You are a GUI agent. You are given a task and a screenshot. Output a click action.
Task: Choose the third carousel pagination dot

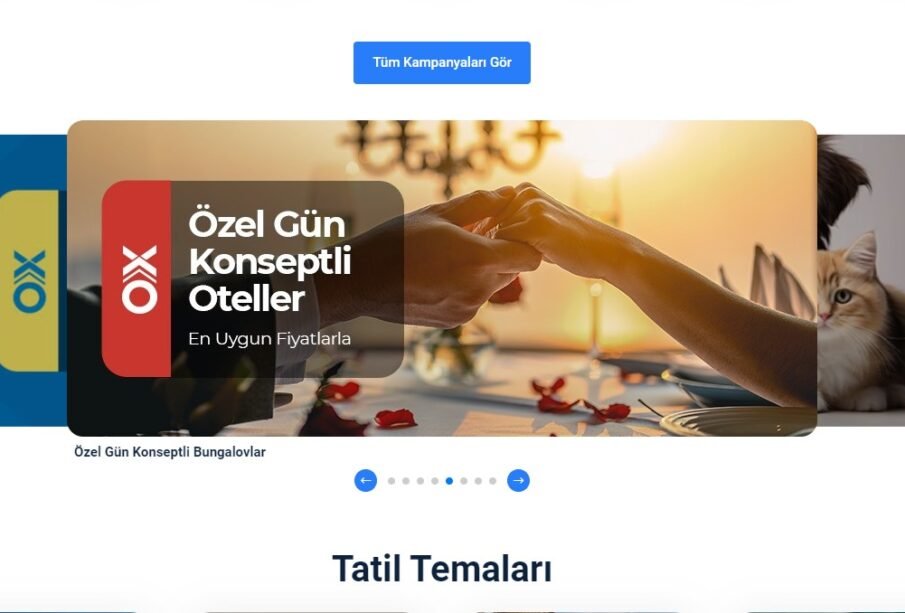click(420, 481)
